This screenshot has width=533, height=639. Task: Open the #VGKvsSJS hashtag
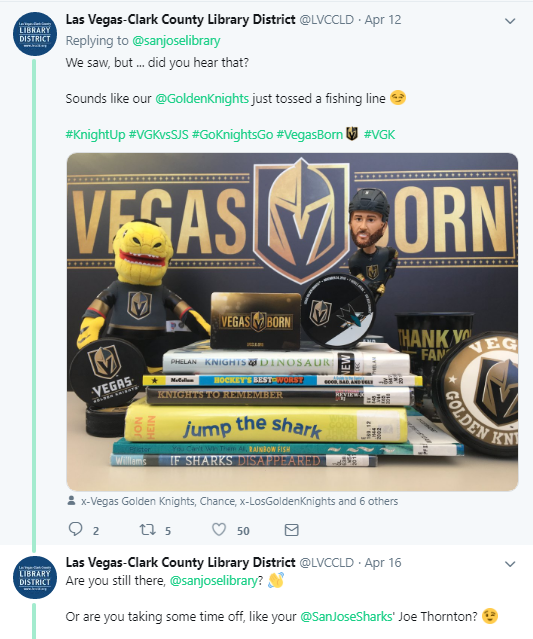[159, 134]
